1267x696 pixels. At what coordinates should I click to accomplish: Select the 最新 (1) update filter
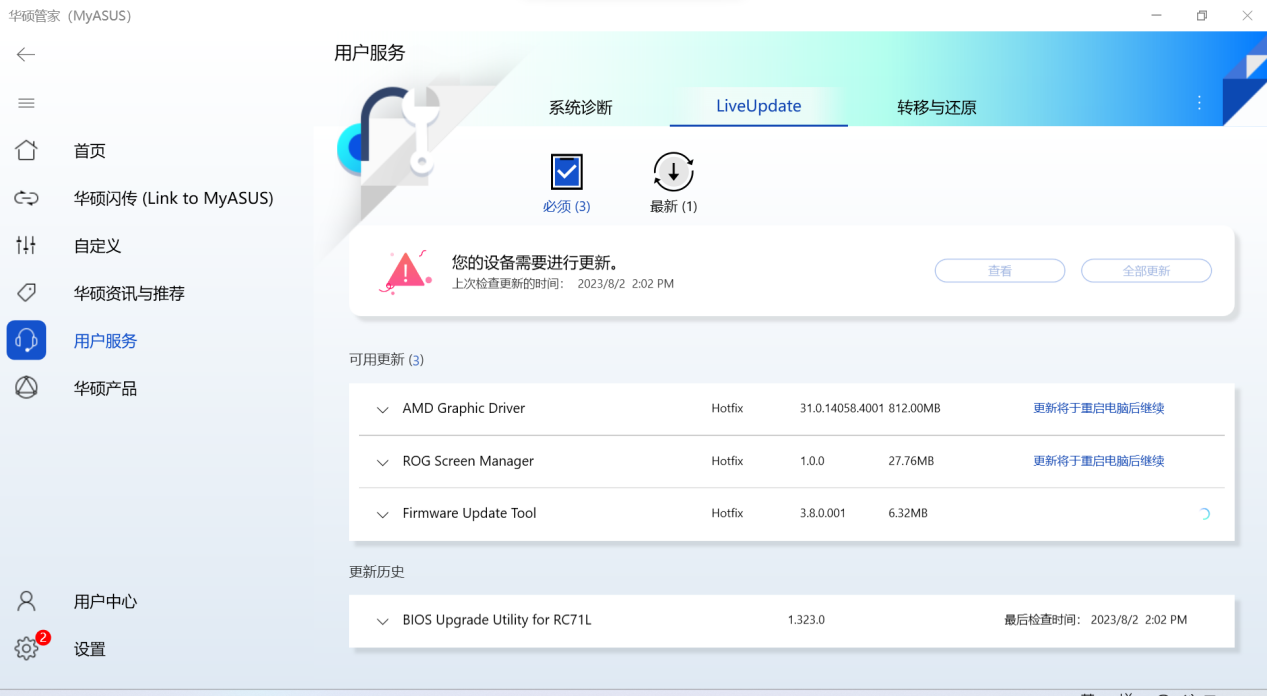click(x=672, y=171)
